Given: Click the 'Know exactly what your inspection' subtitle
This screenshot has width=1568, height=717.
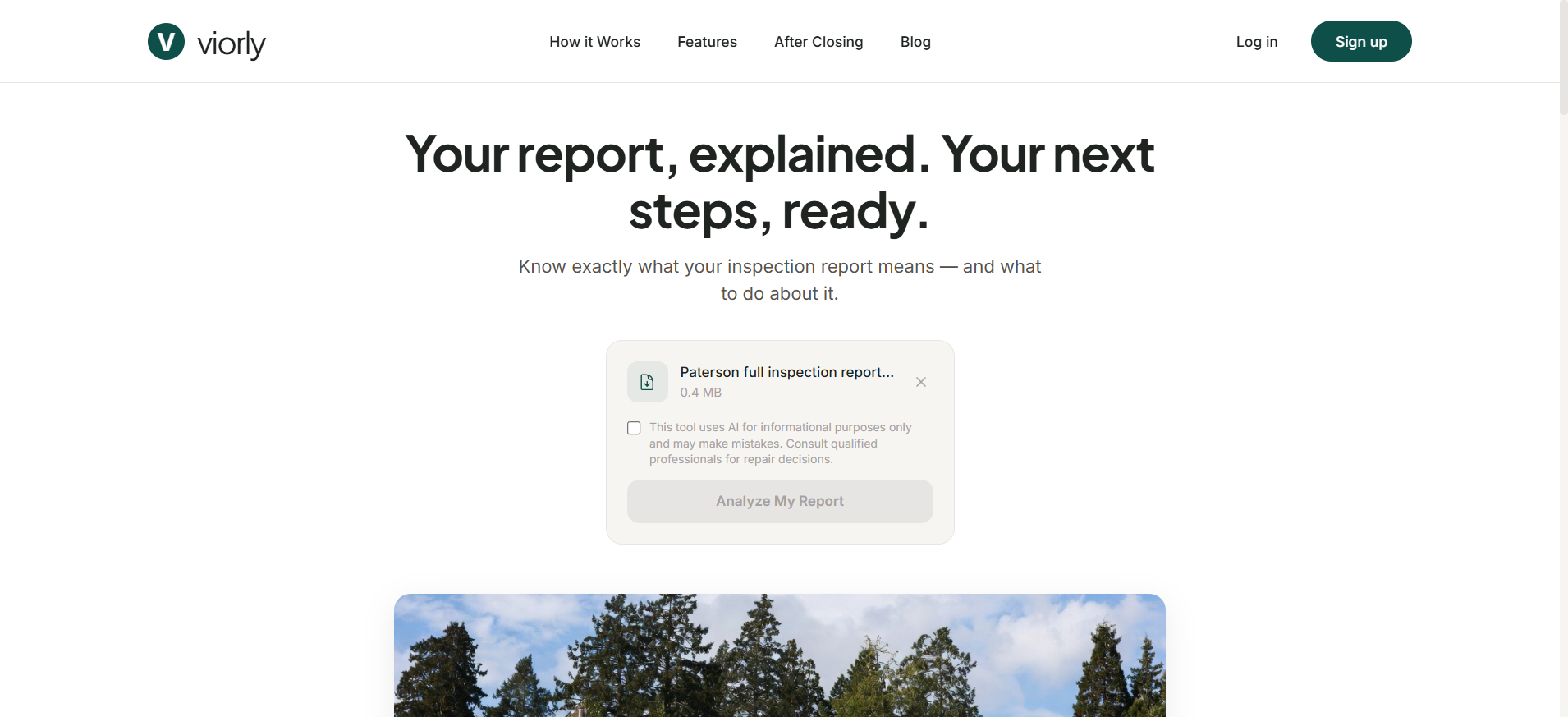Looking at the screenshot, I should pyautogui.click(x=780, y=280).
